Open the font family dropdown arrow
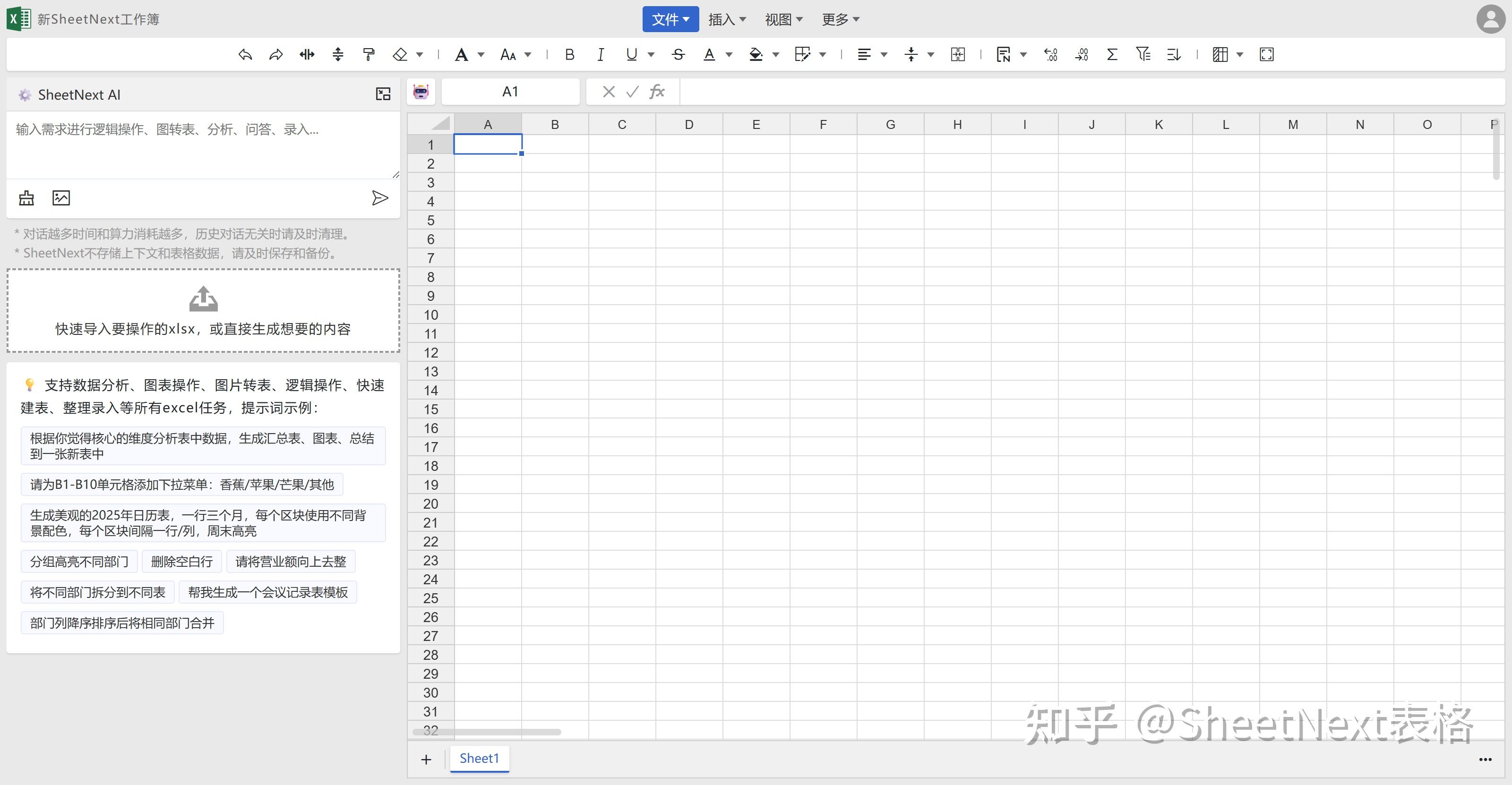The width and height of the screenshot is (1512, 785). click(481, 55)
